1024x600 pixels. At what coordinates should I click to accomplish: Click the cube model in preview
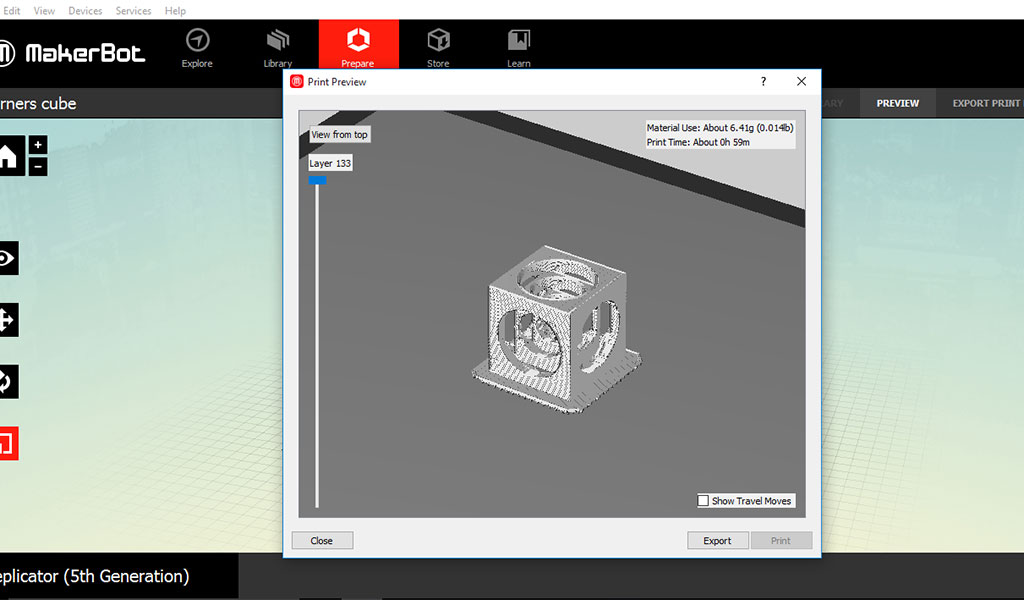point(556,329)
